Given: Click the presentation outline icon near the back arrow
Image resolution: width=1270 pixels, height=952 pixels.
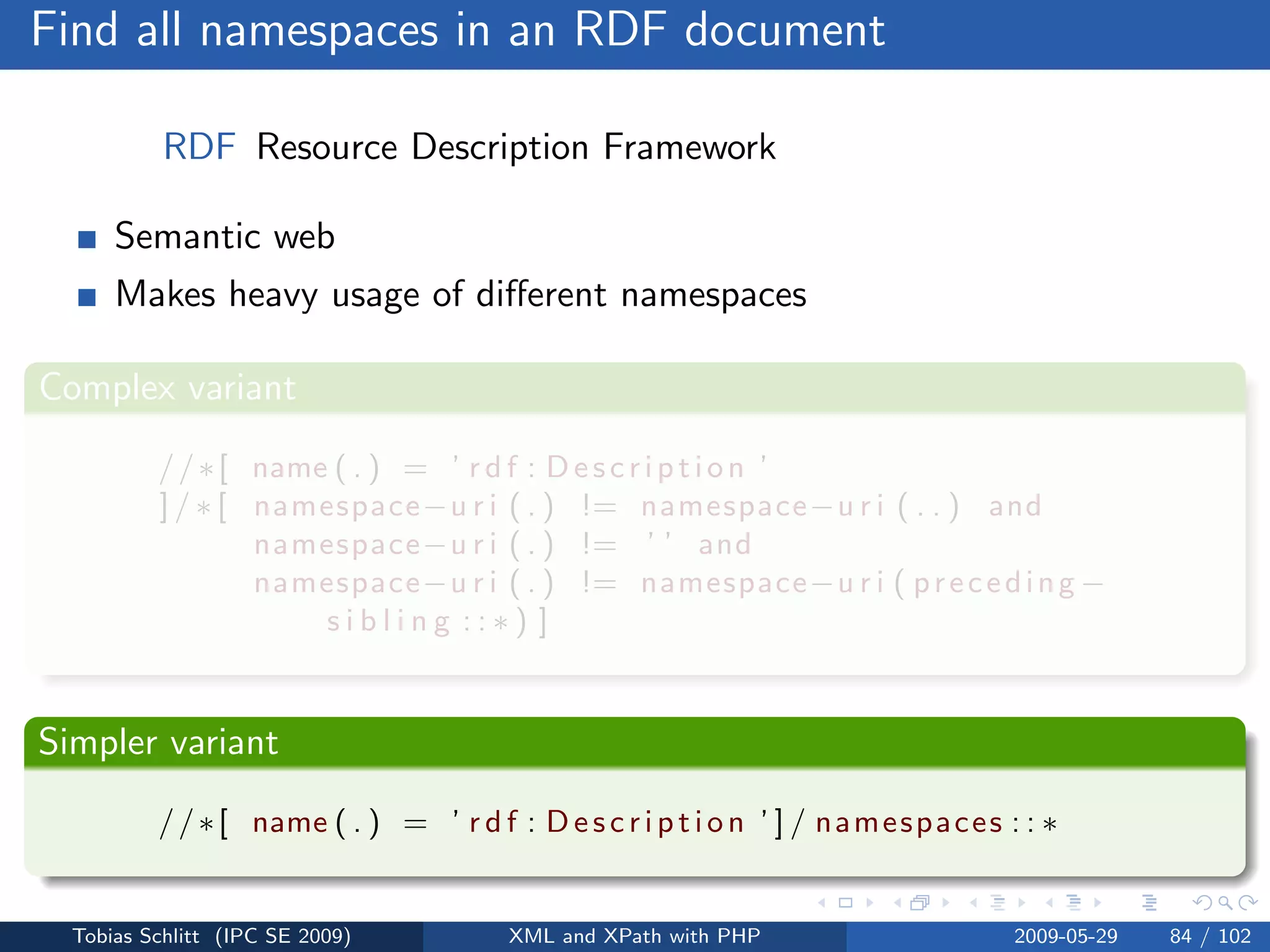Looking at the screenshot, I should (1149, 903).
